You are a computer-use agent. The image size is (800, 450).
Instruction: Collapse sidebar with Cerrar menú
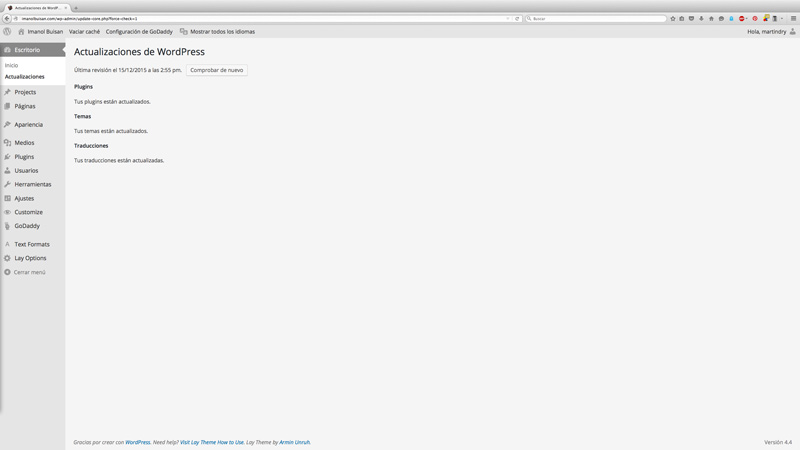click(29, 272)
